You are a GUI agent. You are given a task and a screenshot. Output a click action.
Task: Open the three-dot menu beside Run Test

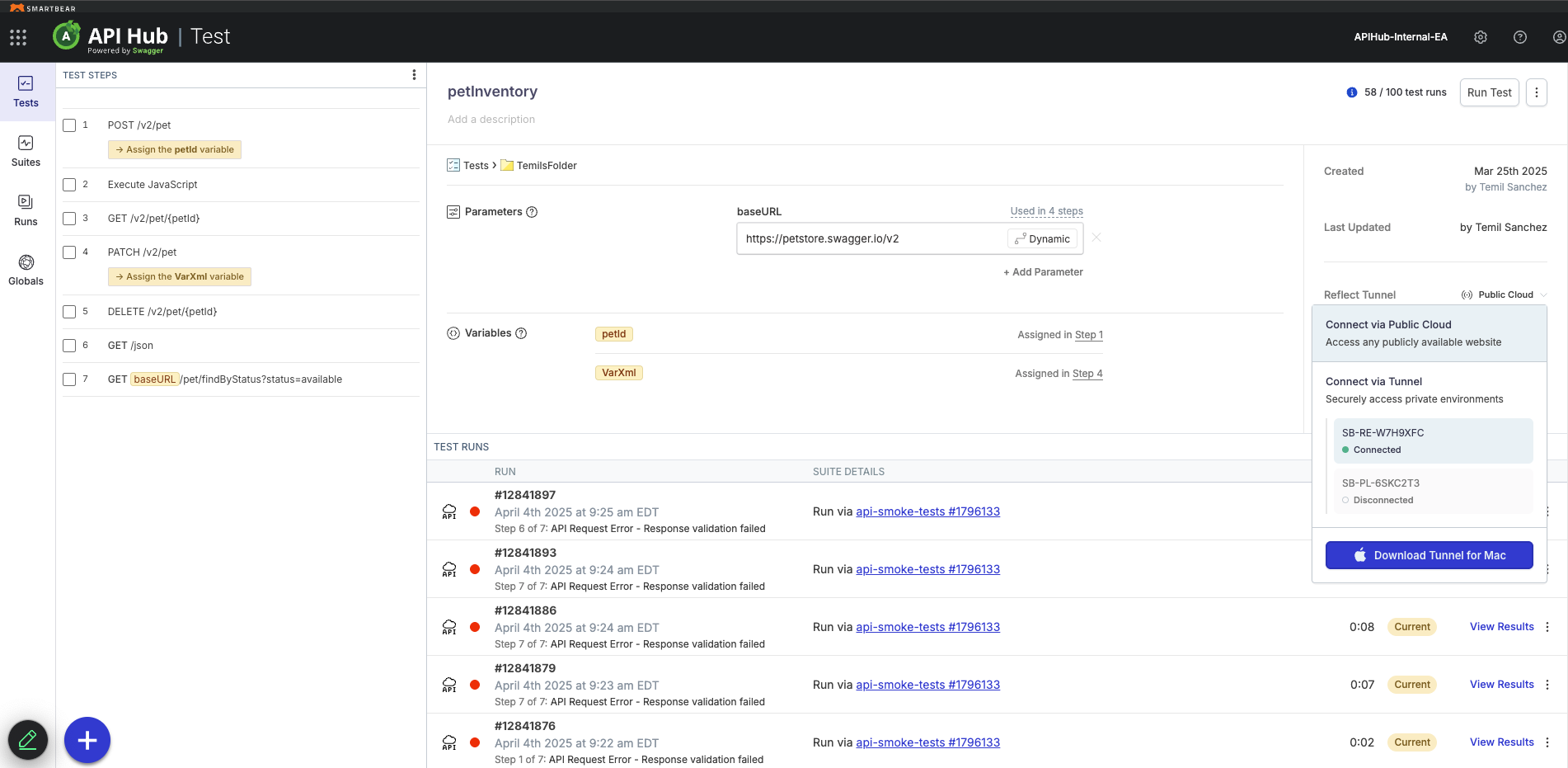(x=1537, y=92)
